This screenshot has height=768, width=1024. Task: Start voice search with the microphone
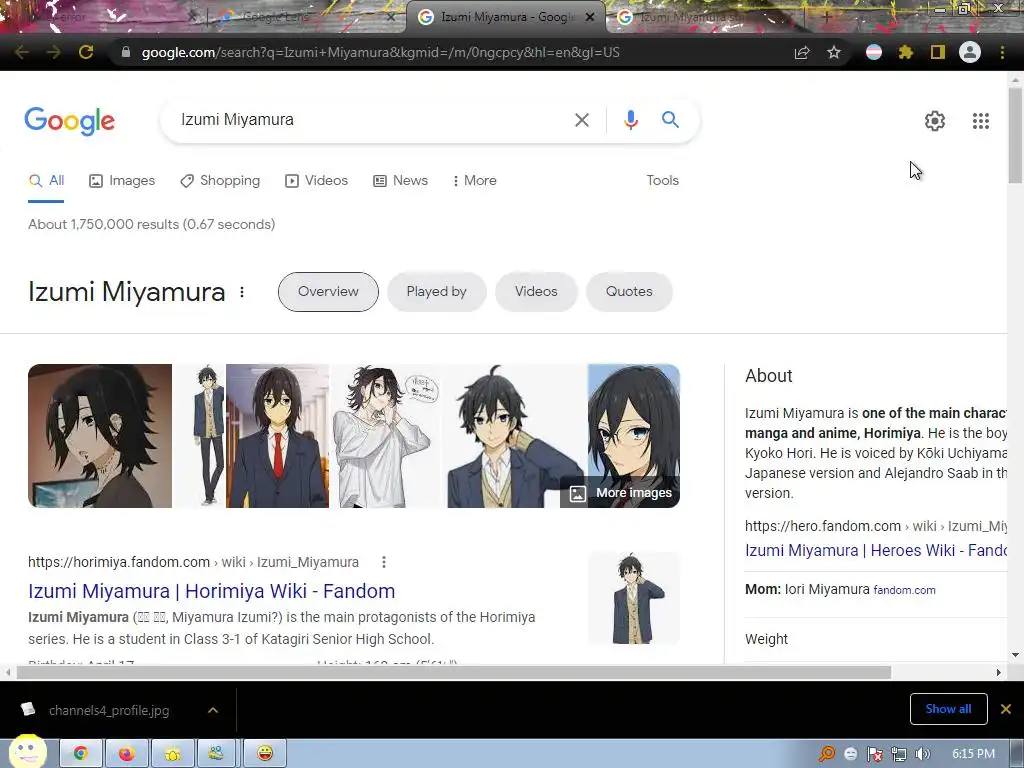coord(630,120)
